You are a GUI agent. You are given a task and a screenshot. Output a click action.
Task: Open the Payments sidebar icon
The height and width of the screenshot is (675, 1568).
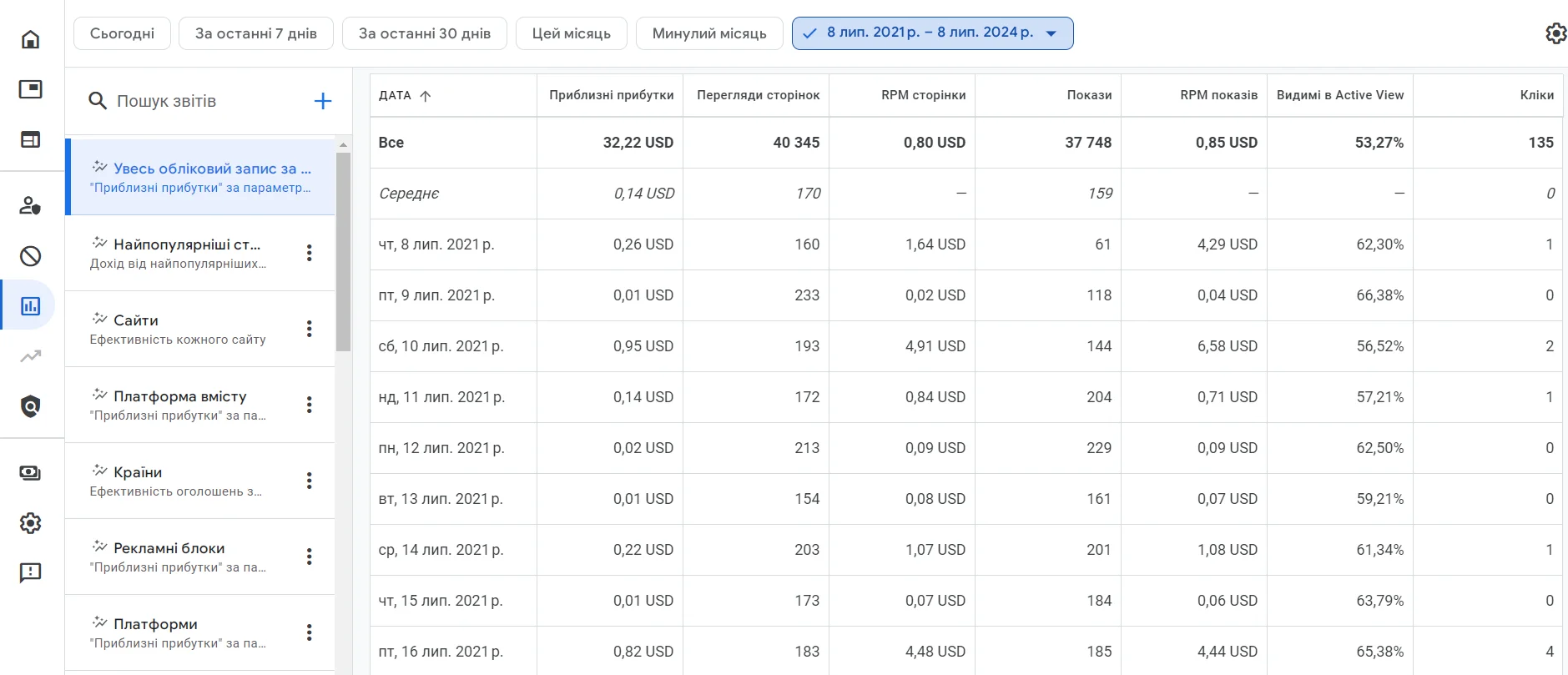coord(31,473)
